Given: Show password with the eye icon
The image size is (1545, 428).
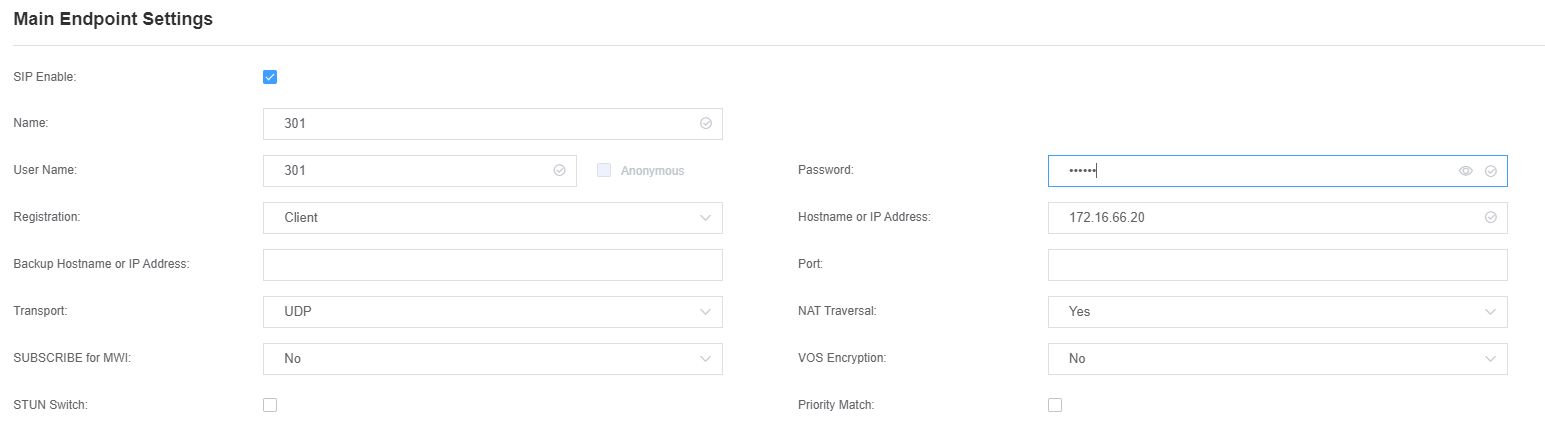Looking at the screenshot, I should [x=1465, y=171].
